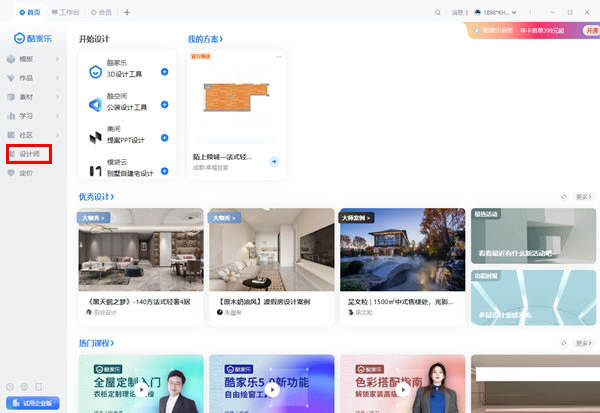Click 更多 in the 优秀设计 row
Viewport: 600px width, 413px height.
(x=584, y=197)
